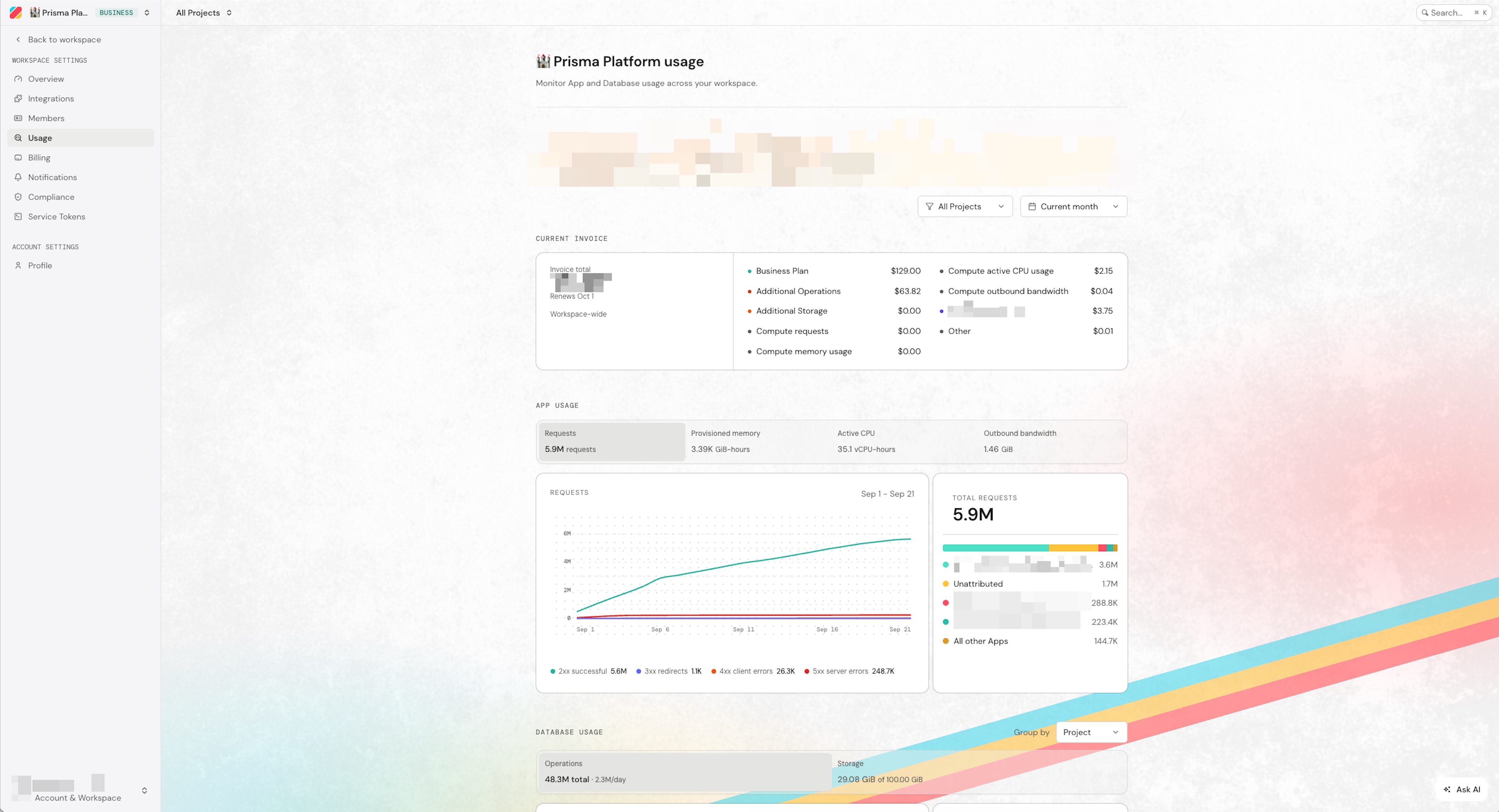Open Compliance settings page
This screenshot has height=812, width=1499.
(80, 197)
